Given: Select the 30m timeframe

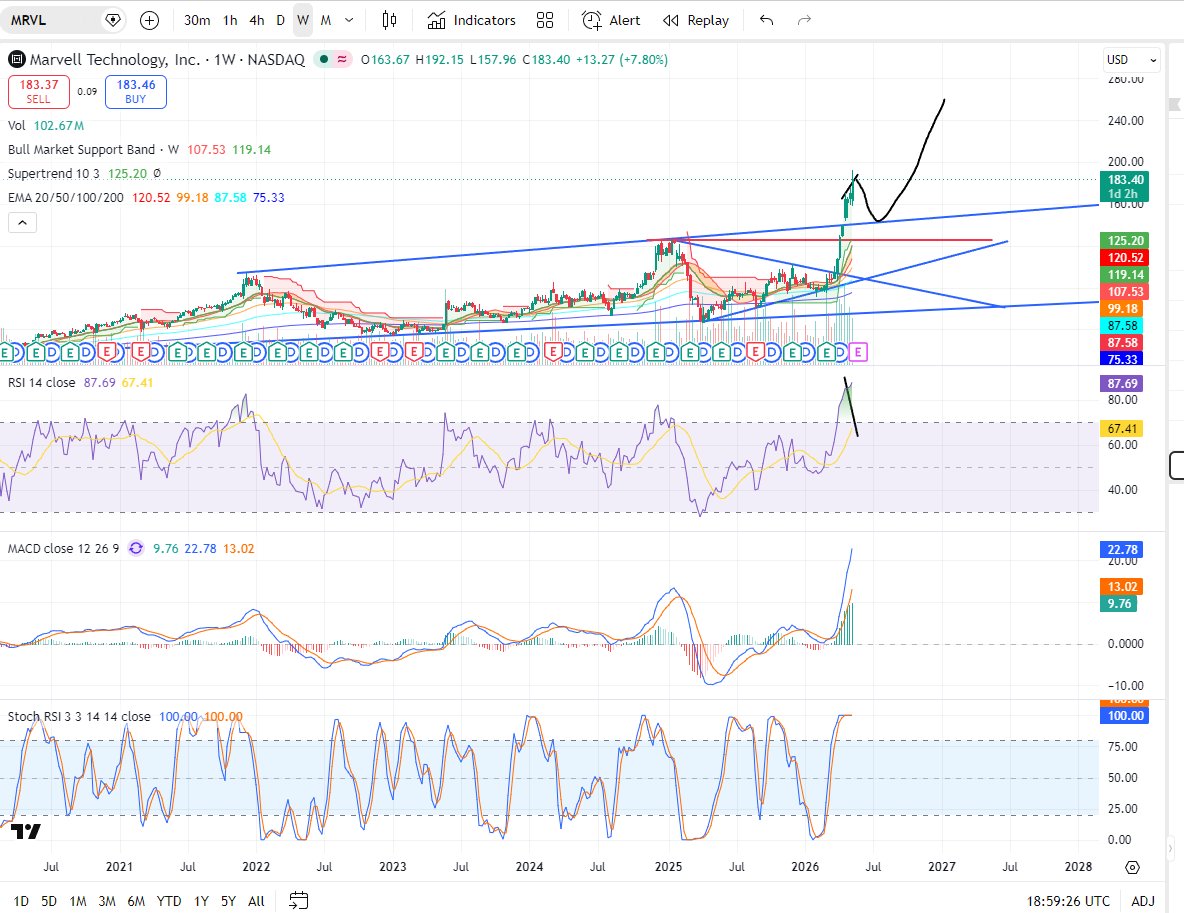Looking at the screenshot, I should pyautogui.click(x=197, y=20).
